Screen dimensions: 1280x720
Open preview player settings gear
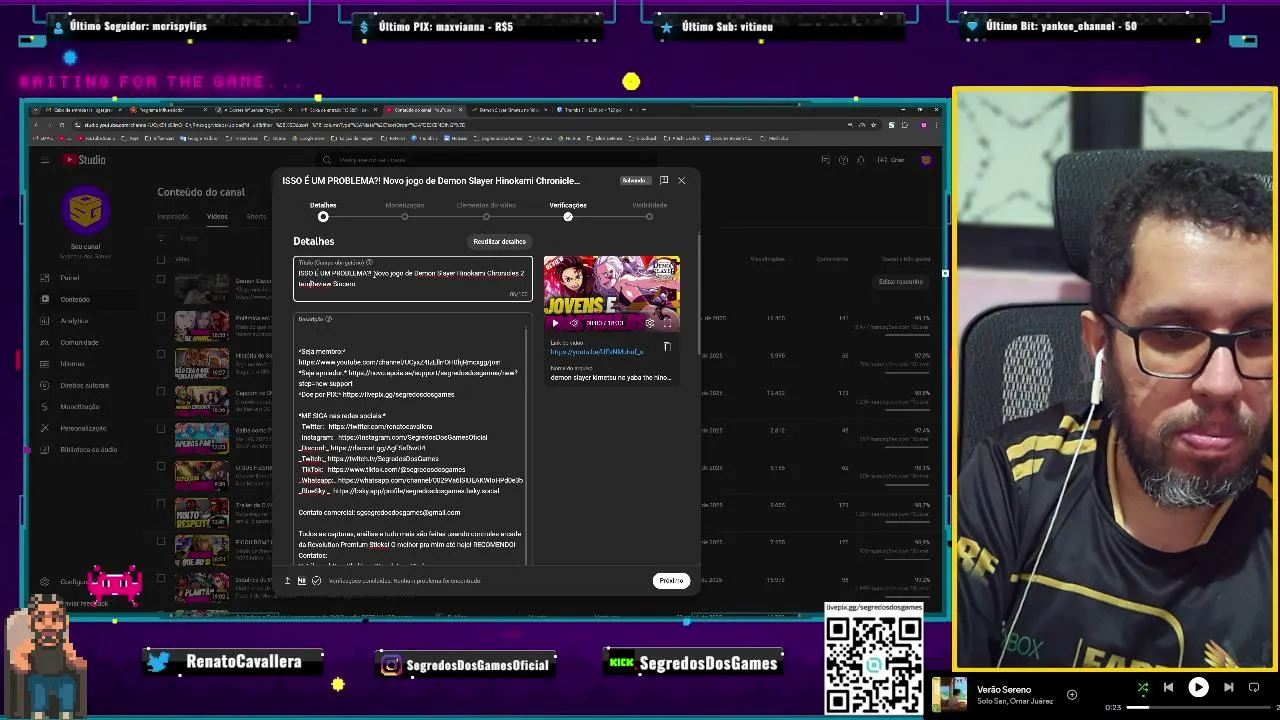click(650, 323)
